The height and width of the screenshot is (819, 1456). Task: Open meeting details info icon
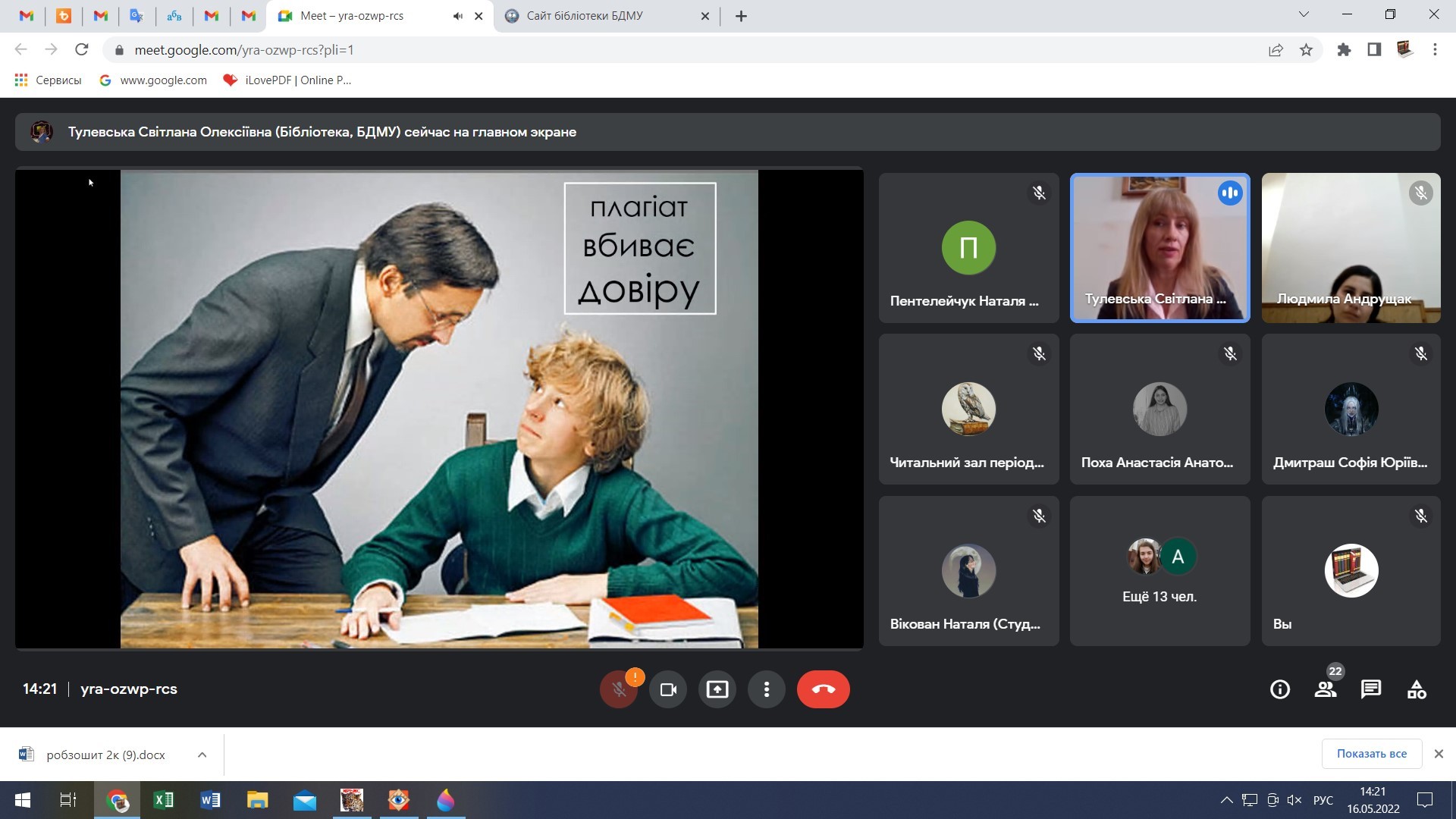tap(1280, 689)
